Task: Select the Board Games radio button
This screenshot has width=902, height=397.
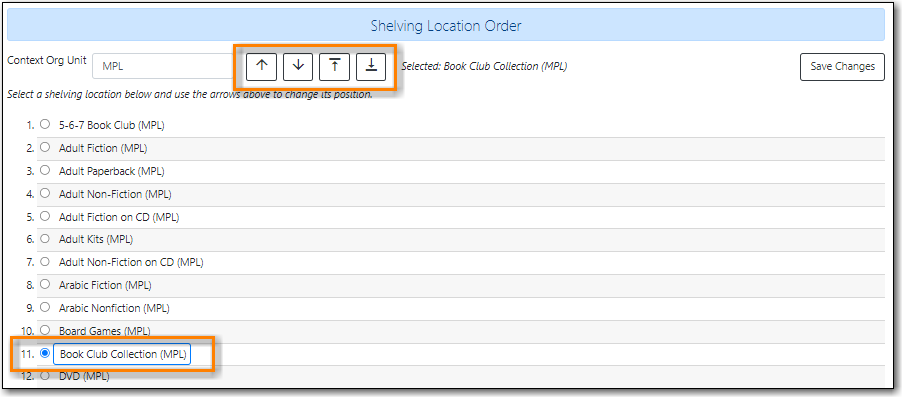Action: tap(45, 330)
